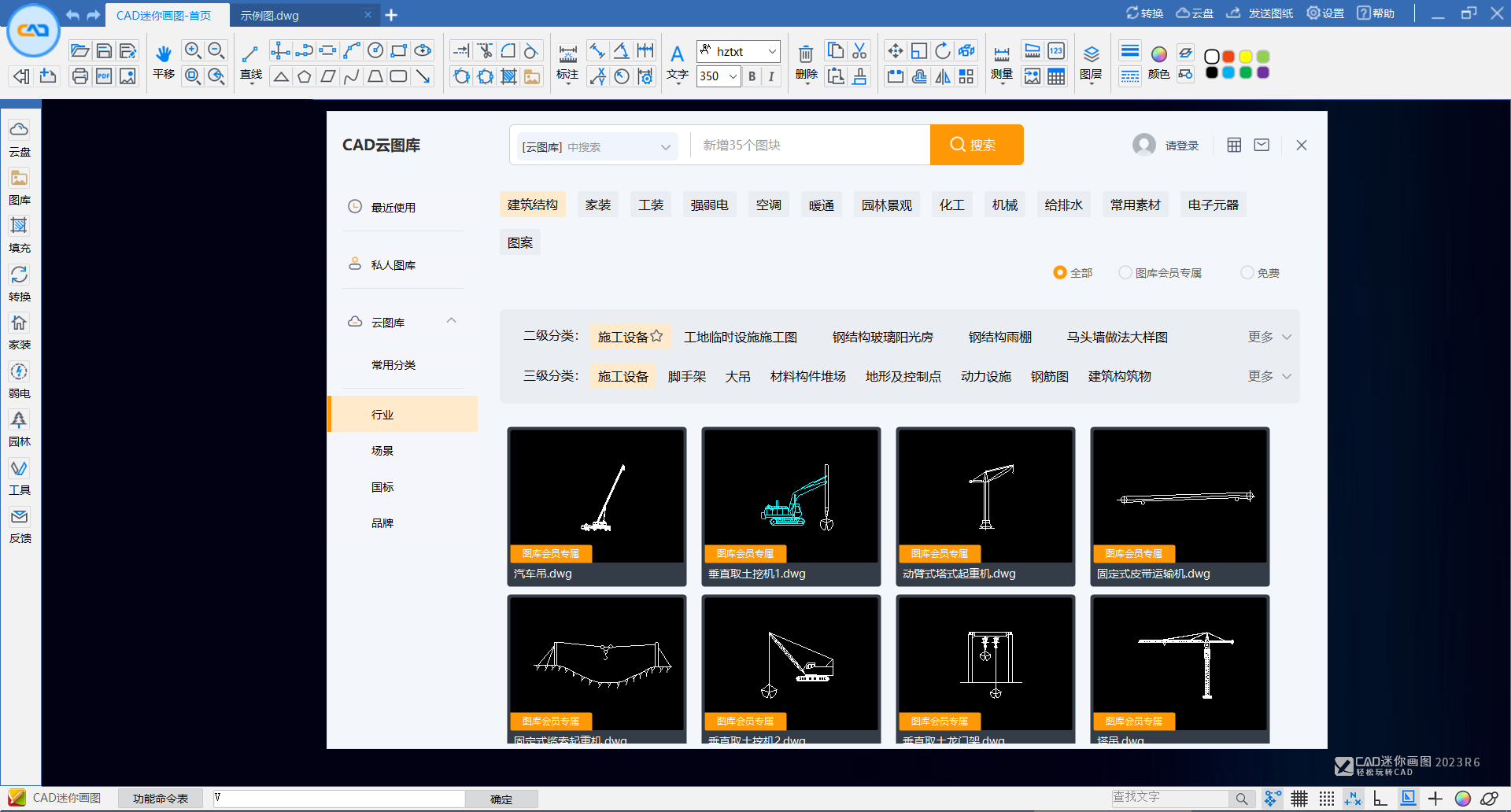Collapse the 云图库 section chevron
Image resolution: width=1511 pixels, height=812 pixels.
[452, 321]
